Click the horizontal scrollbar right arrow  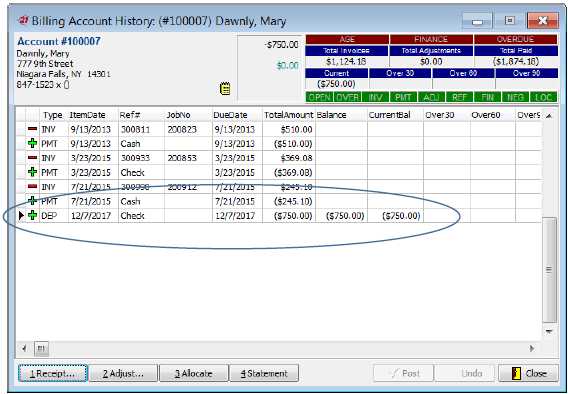[532, 349]
